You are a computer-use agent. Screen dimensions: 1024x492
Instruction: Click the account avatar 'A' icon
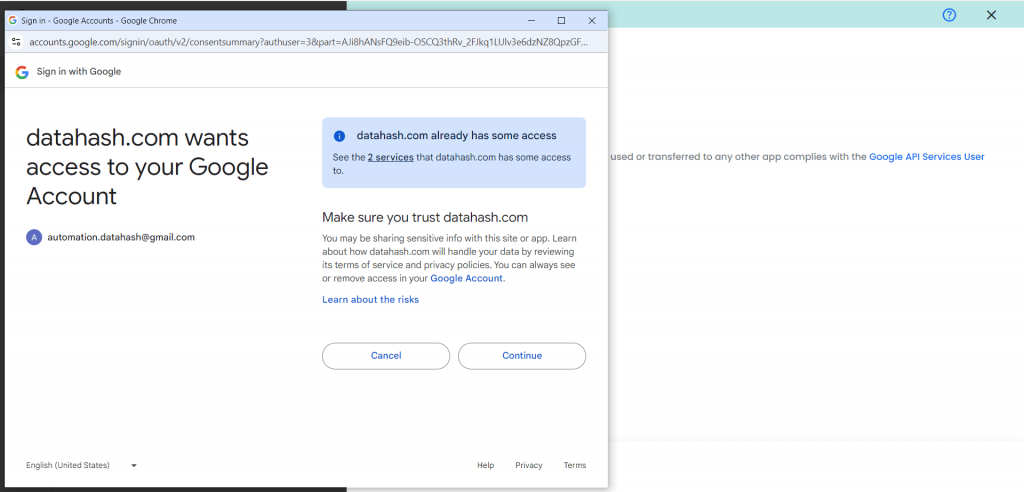(x=34, y=237)
